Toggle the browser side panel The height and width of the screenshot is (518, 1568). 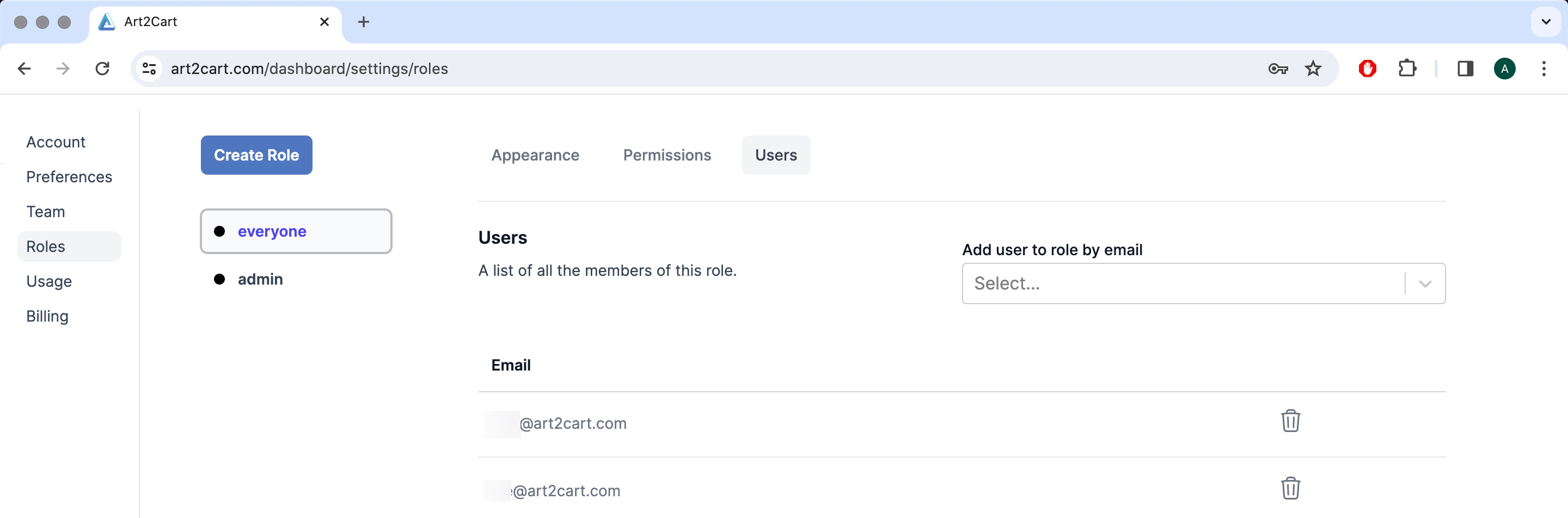1465,69
